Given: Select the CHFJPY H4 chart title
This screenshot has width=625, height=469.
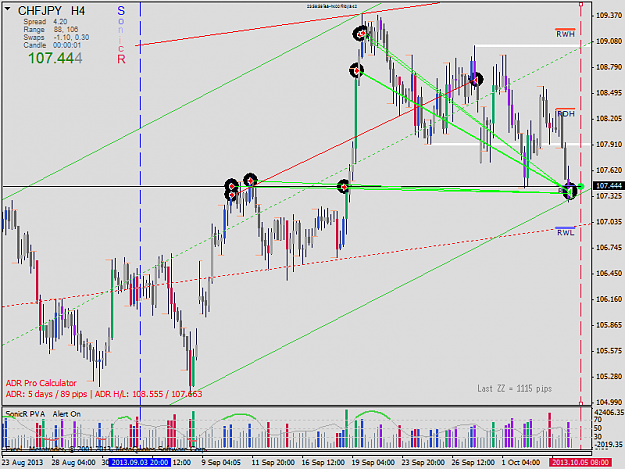Looking at the screenshot, I should click(x=51, y=11).
